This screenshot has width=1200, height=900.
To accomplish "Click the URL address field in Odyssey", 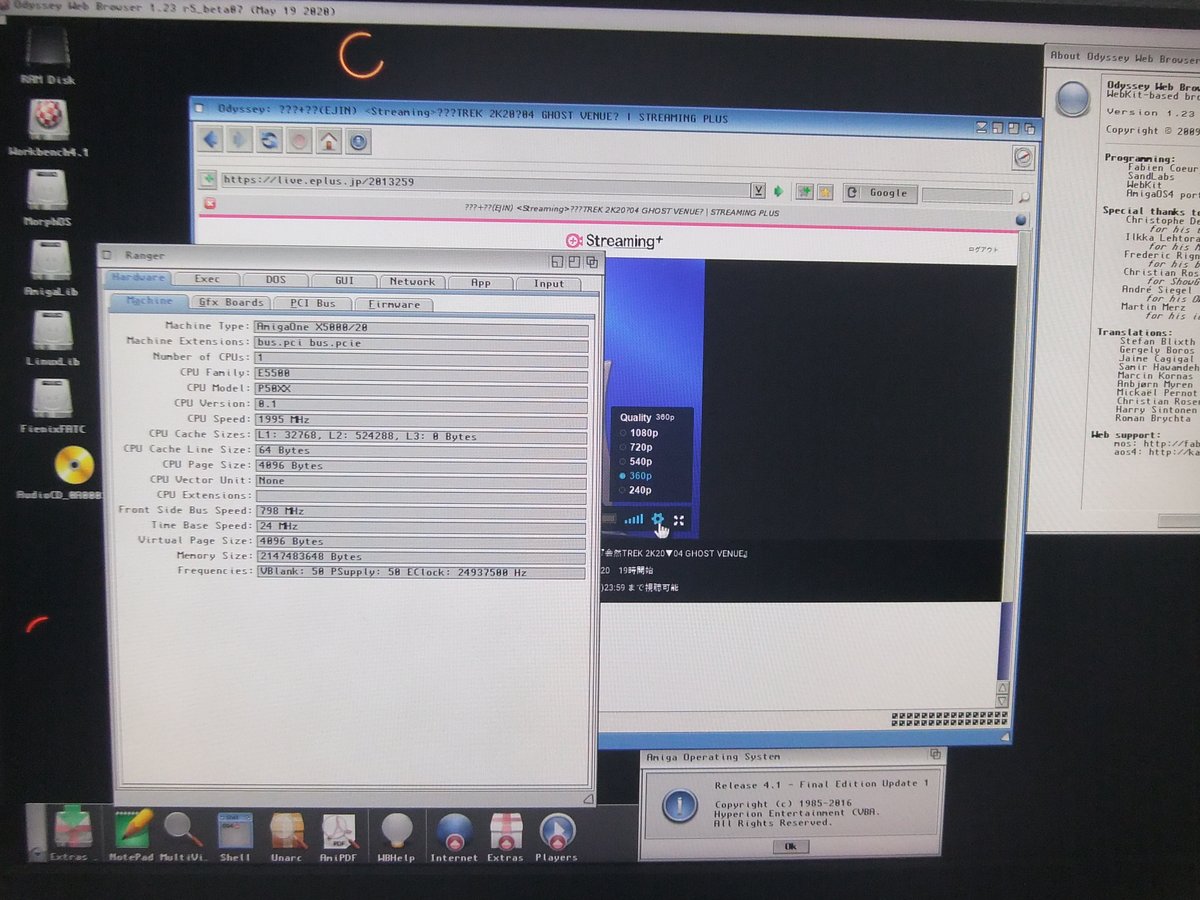I will coord(484,184).
